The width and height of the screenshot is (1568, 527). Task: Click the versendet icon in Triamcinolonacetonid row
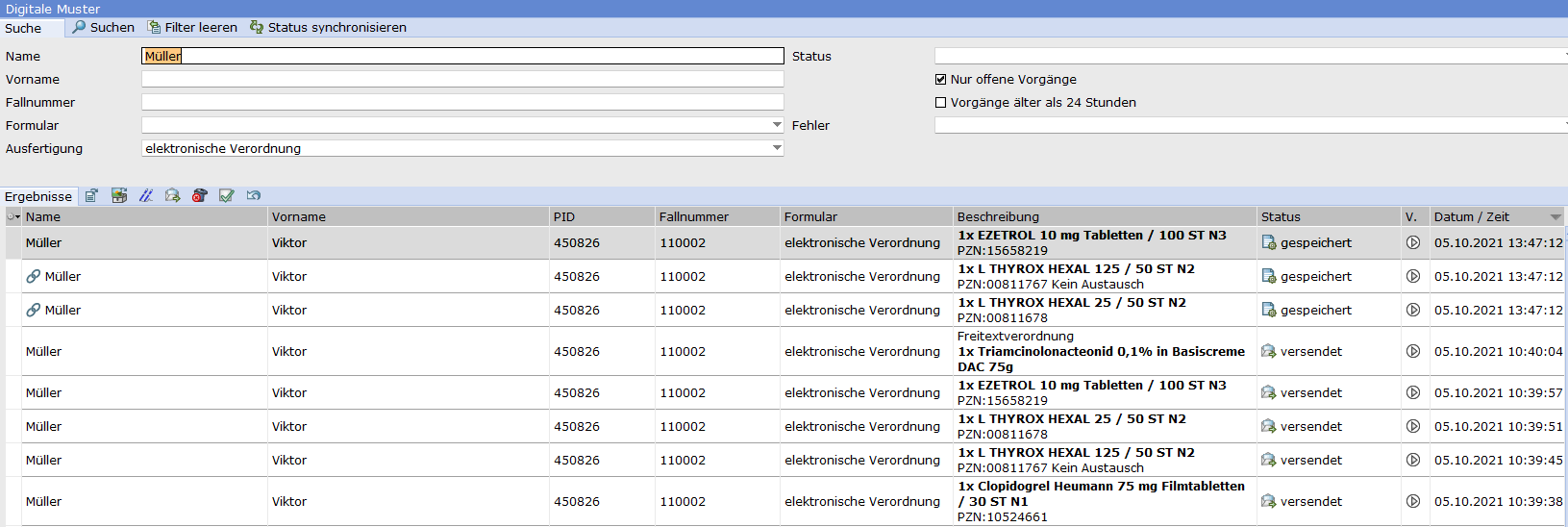tap(1269, 351)
